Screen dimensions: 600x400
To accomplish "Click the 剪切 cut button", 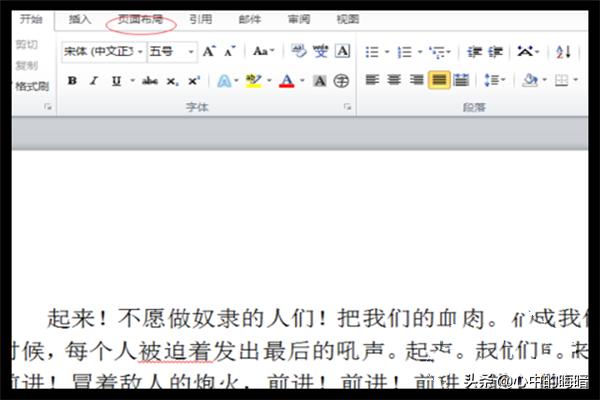I will click(x=27, y=45).
